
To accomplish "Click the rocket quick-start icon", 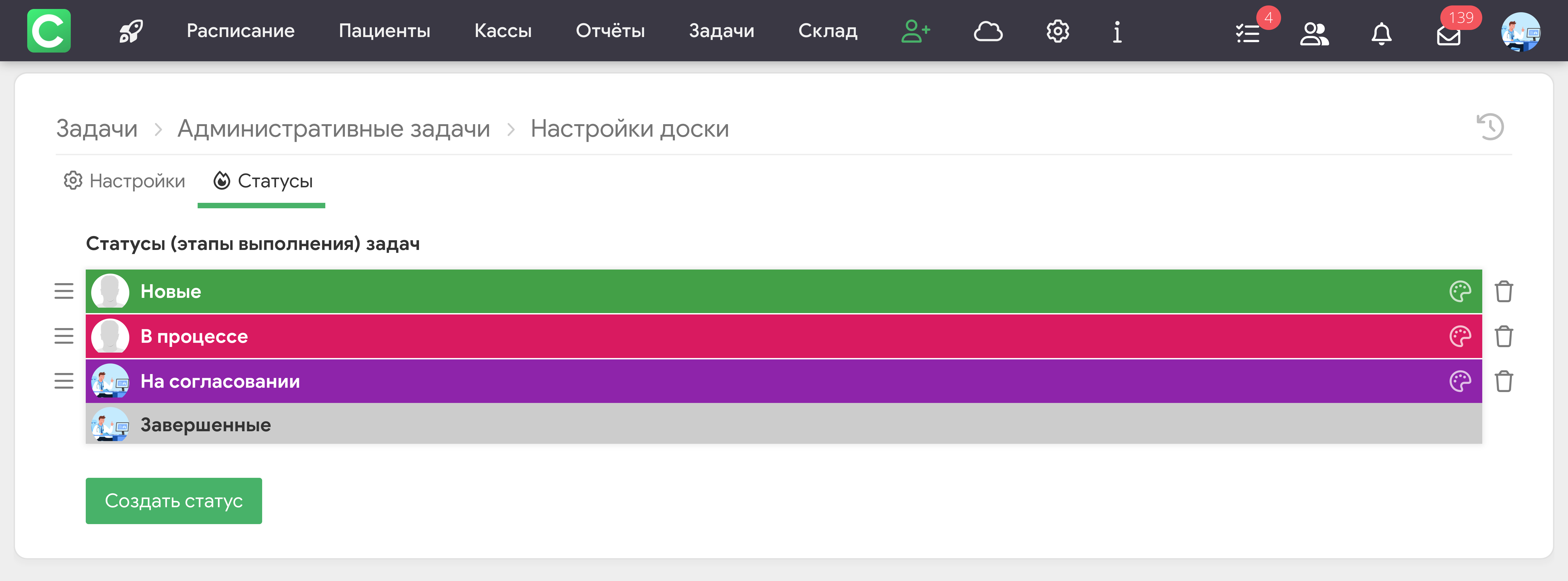I will 131,31.
